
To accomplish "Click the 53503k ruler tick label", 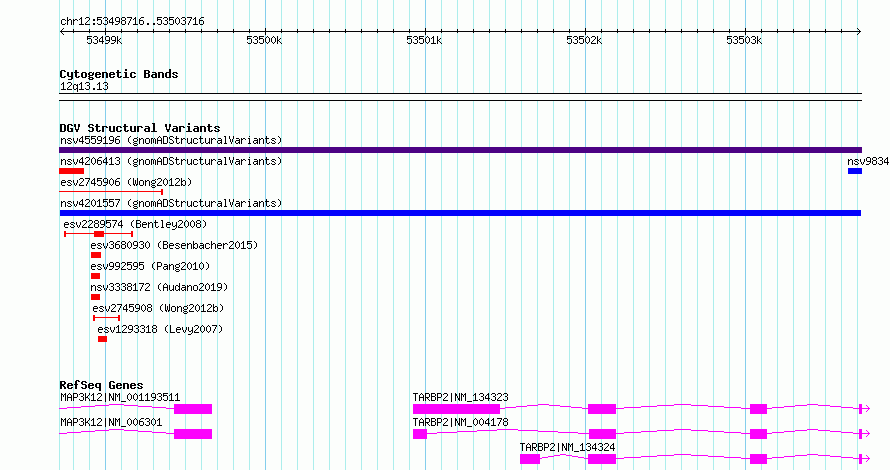I will pyautogui.click(x=744, y=40).
